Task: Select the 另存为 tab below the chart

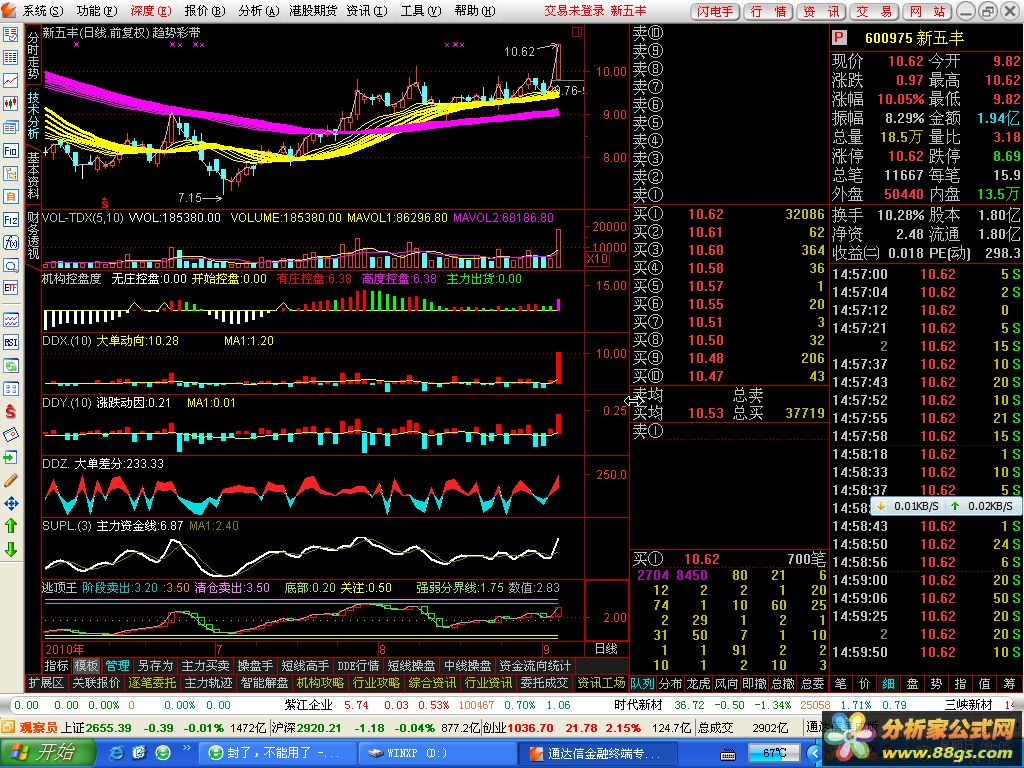Action: pyautogui.click(x=155, y=666)
